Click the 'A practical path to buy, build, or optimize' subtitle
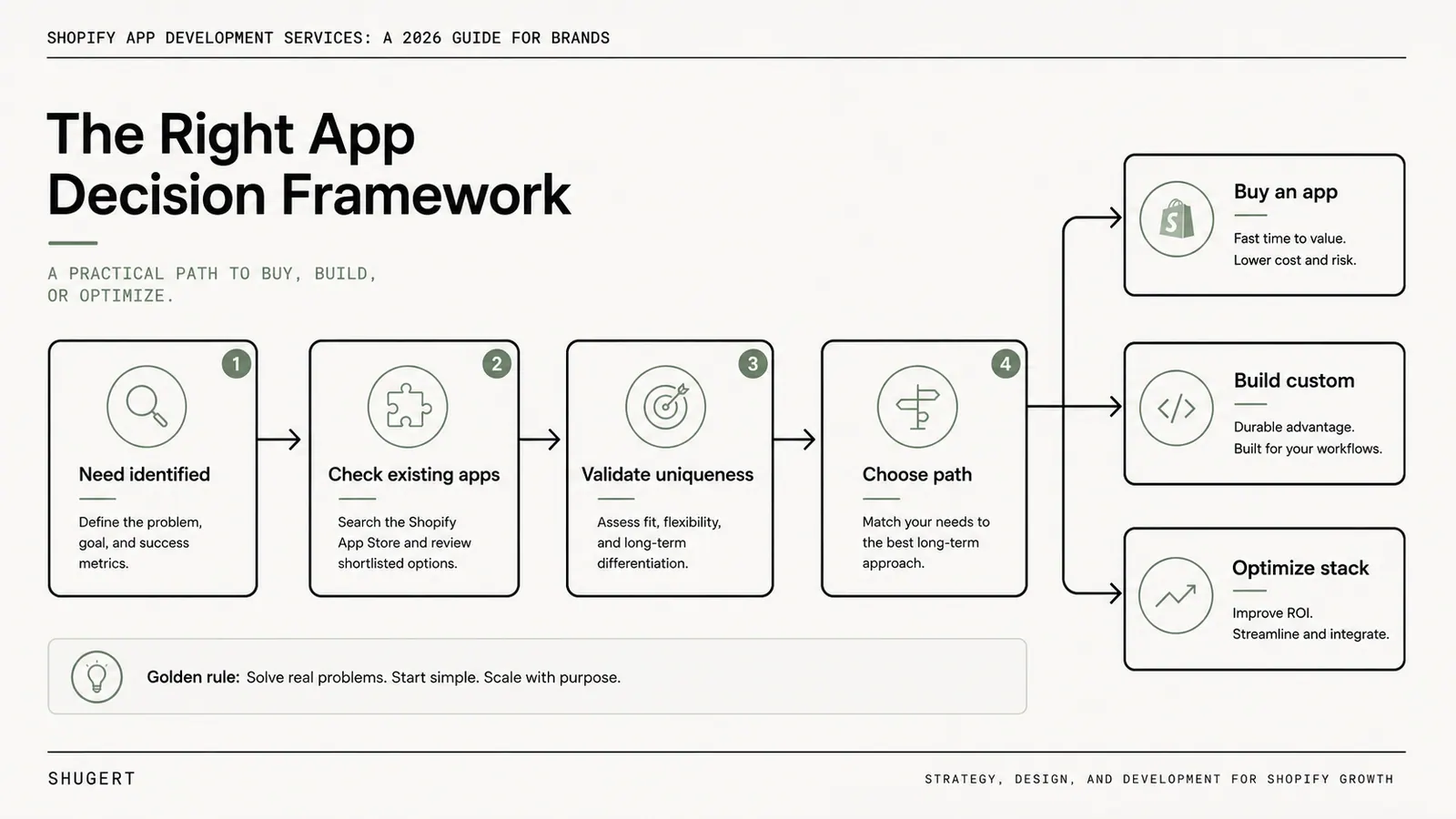 [x=212, y=285]
